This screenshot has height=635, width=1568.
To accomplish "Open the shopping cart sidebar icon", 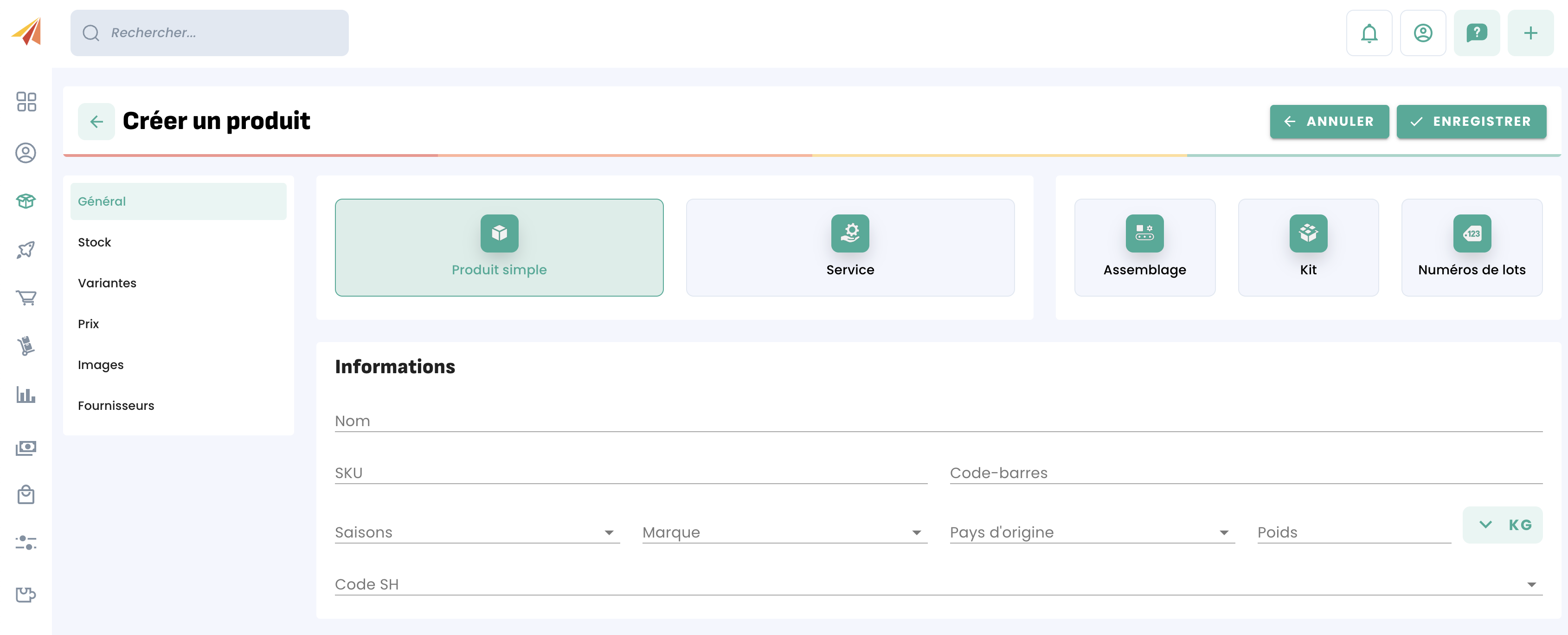I will coord(26,298).
